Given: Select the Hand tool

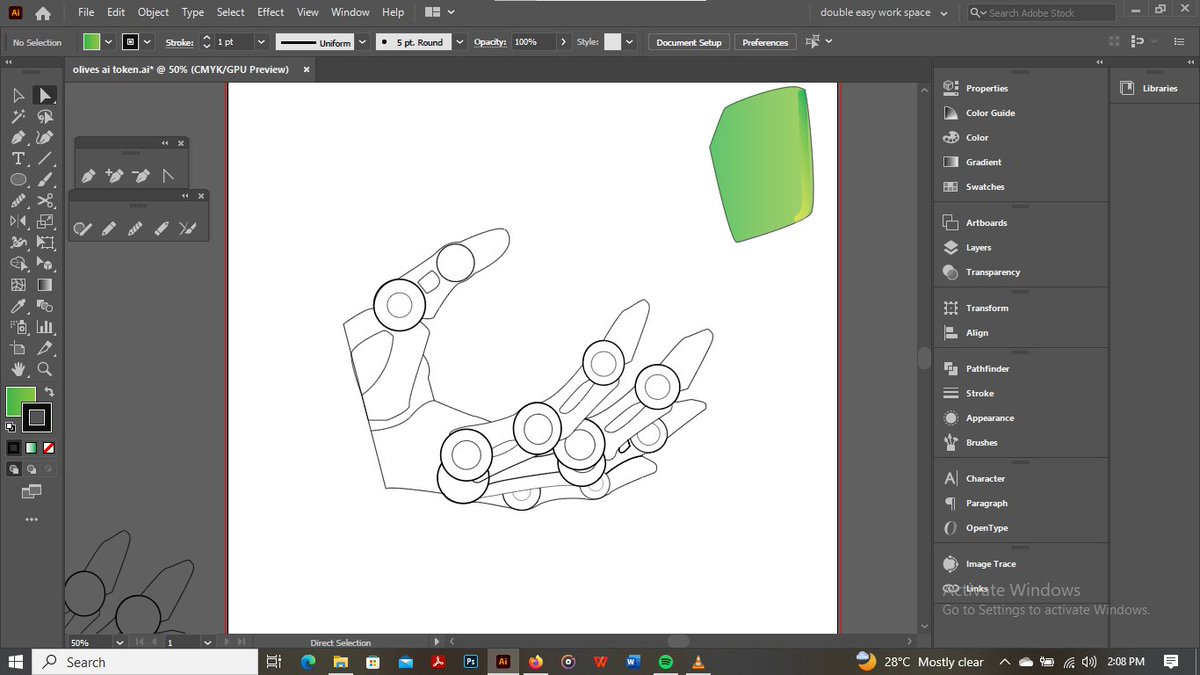Looking at the screenshot, I should coord(18,368).
